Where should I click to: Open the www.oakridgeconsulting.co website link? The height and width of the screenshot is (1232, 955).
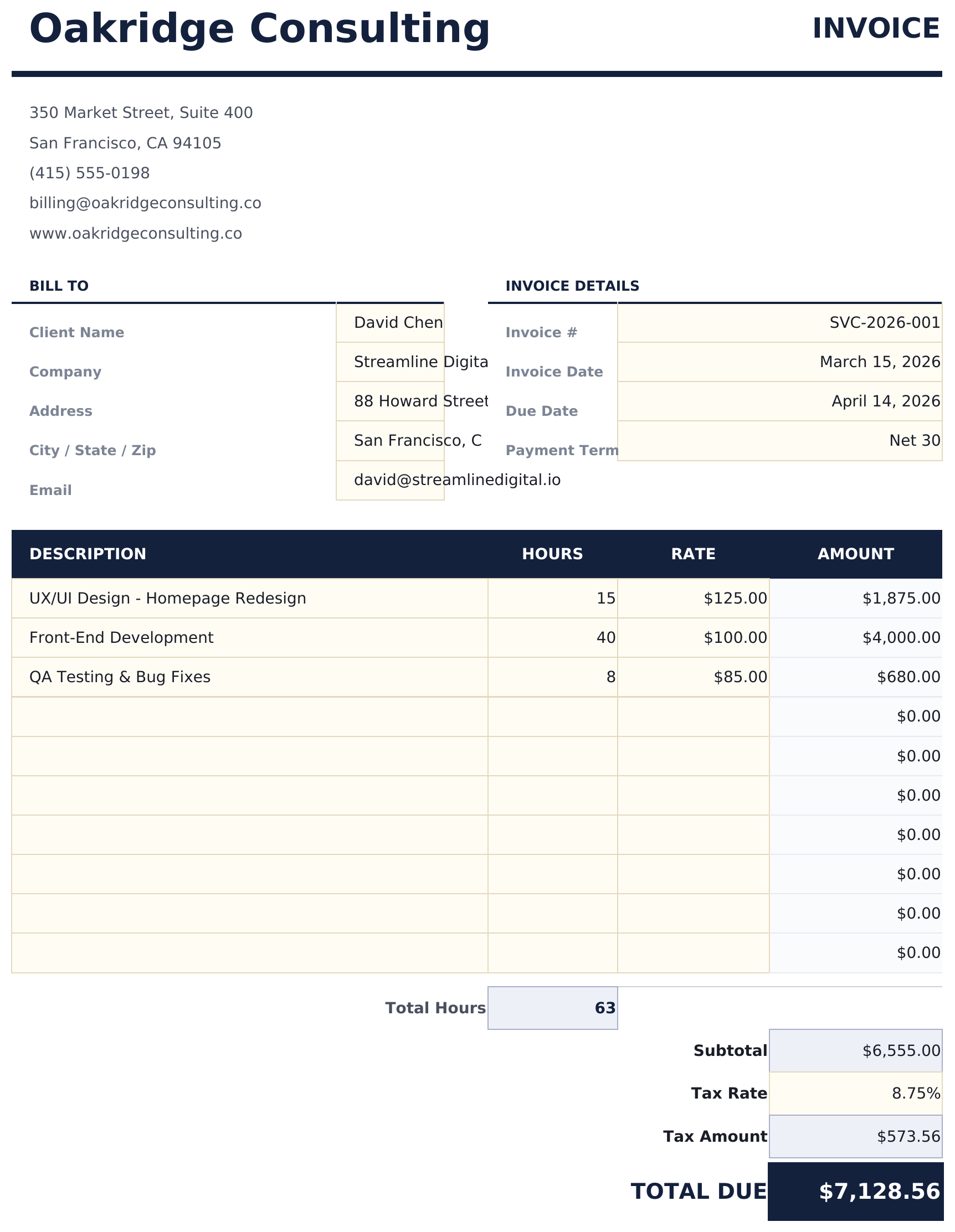tap(136, 234)
